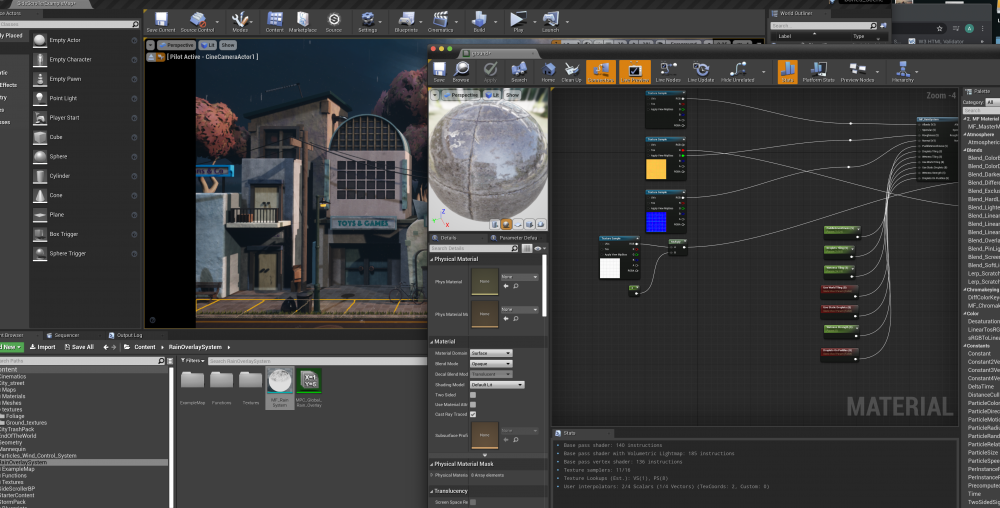Switch to the Output Log tab
1000x508 pixels.
(129, 335)
